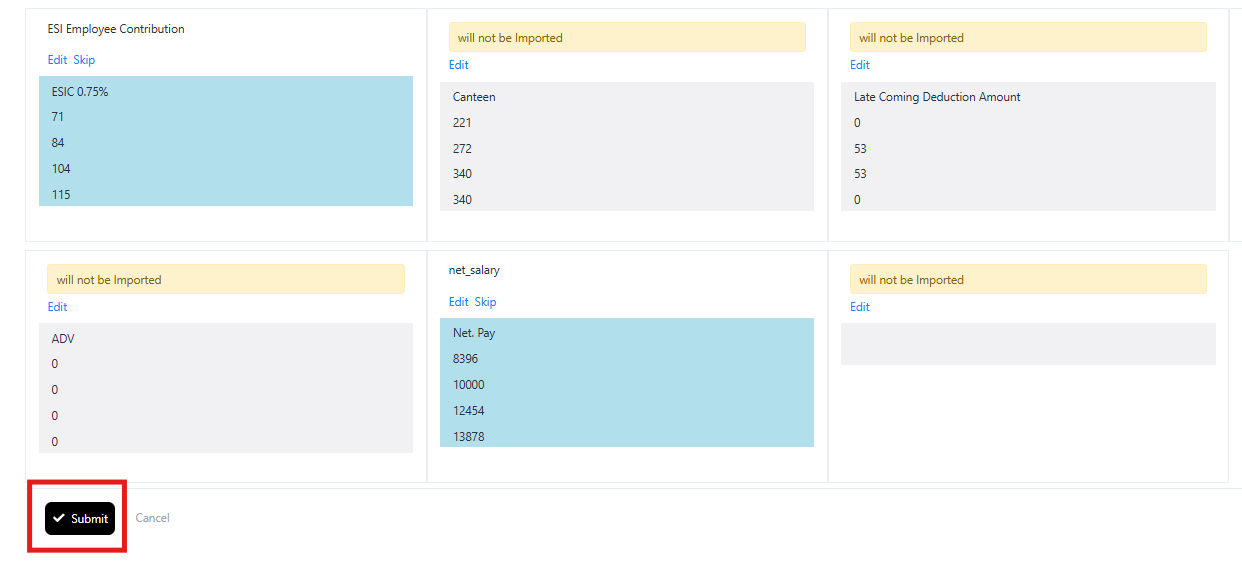Edit the Canteen column mapping
Viewport: 1242px width, 564px height.
click(x=458, y=65)
